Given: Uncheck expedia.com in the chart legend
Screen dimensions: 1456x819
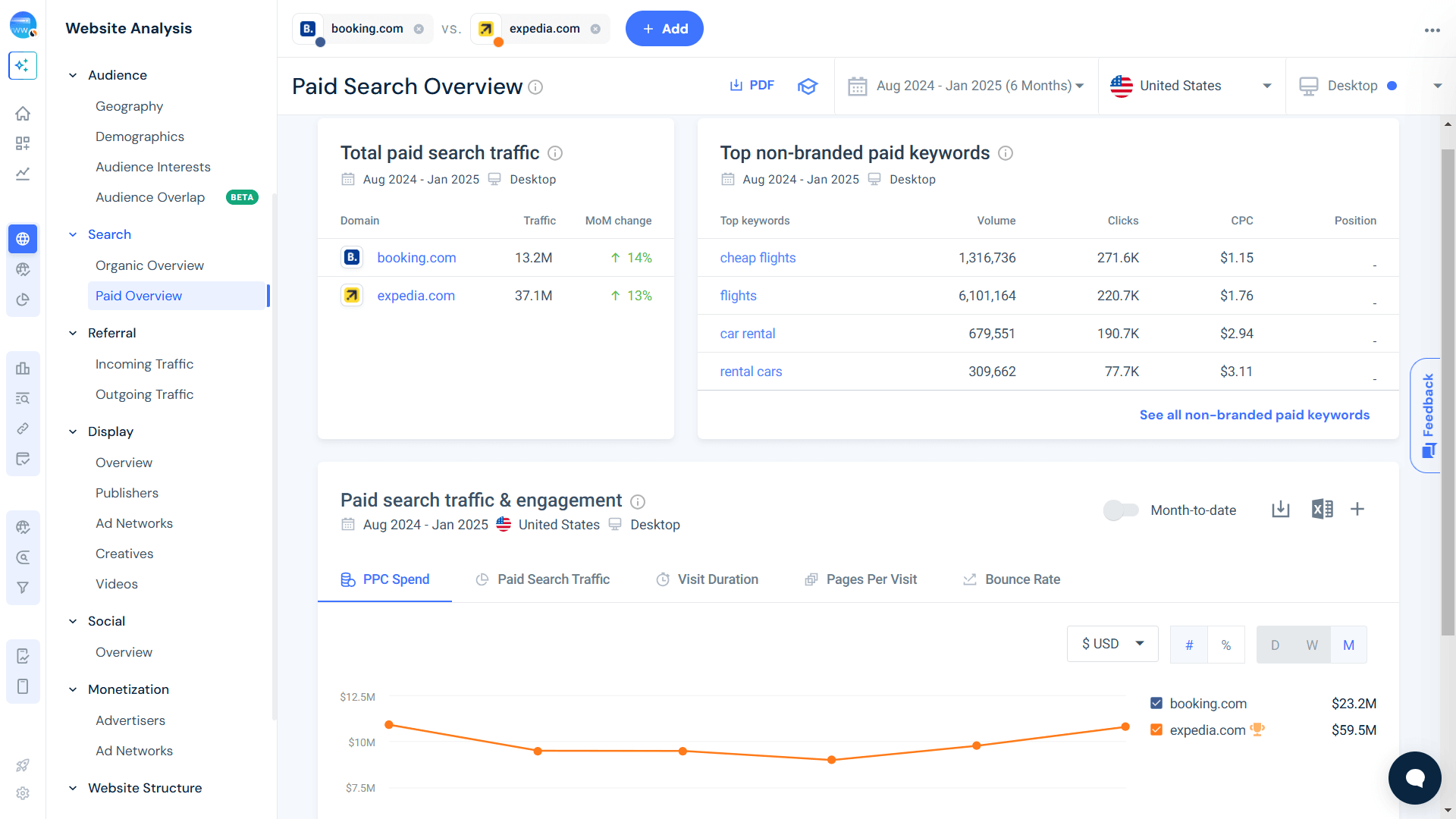Looking at the screenshot, I should pyautogui.click(x=1156, y=730).
